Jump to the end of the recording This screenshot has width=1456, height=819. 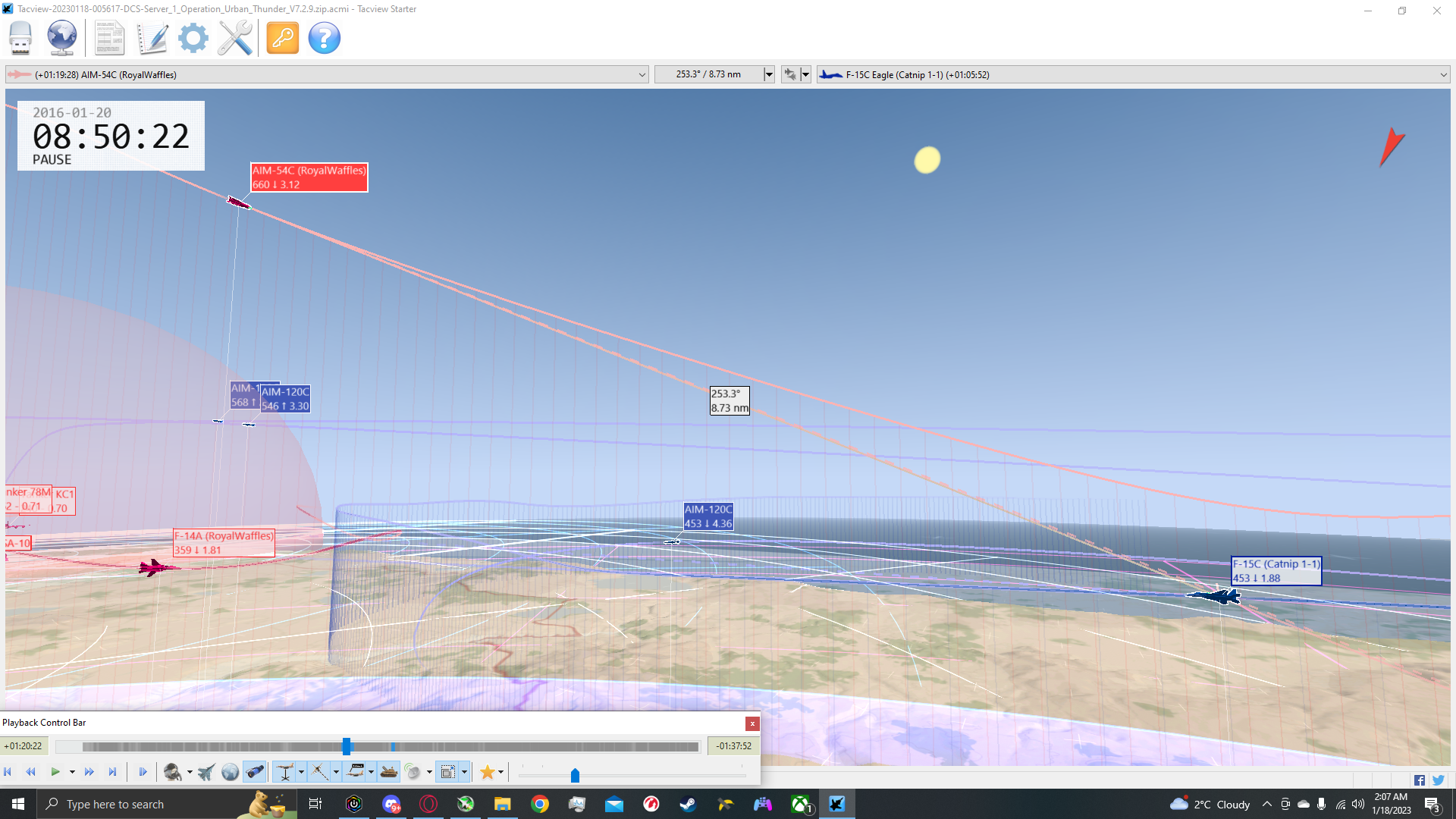coord(112,772)
